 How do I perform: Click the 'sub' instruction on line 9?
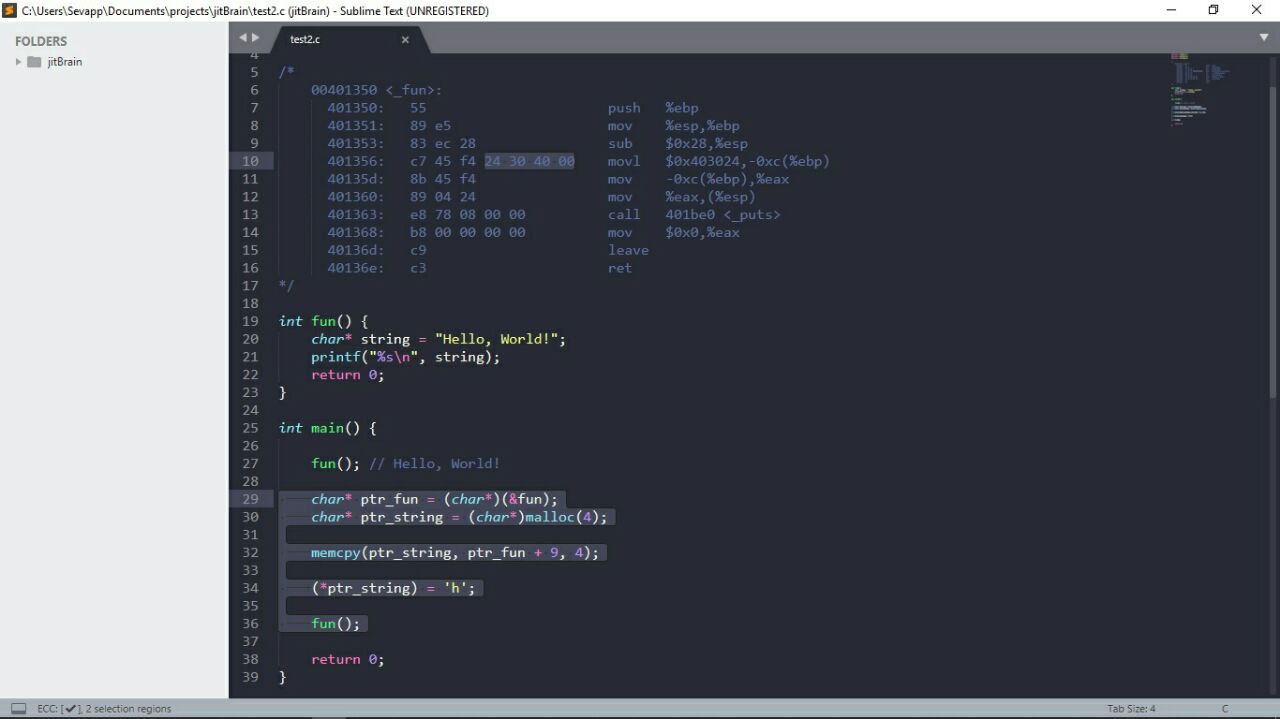pyautogui.click(x=620, y=143)
